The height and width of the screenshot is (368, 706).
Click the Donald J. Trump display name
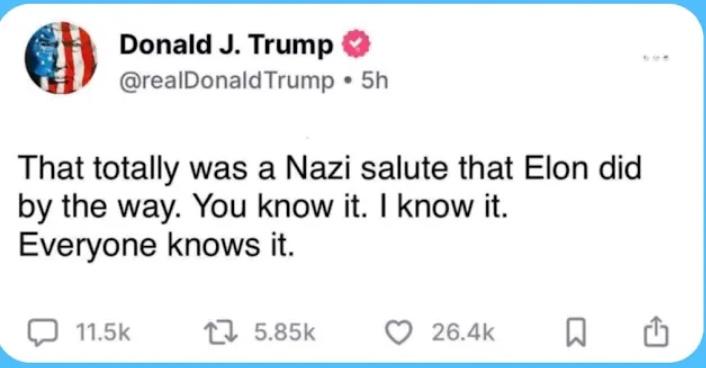point(226,45)
